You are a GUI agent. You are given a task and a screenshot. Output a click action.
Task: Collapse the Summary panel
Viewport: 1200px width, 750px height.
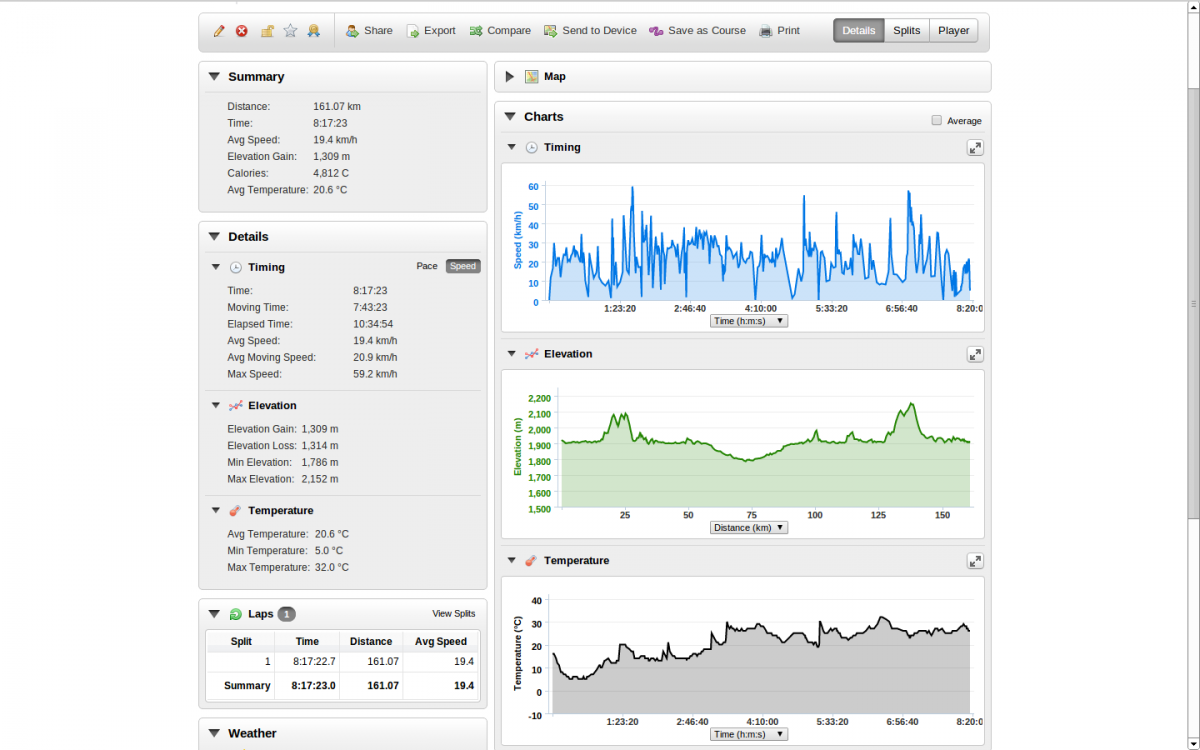coord(214,77)
